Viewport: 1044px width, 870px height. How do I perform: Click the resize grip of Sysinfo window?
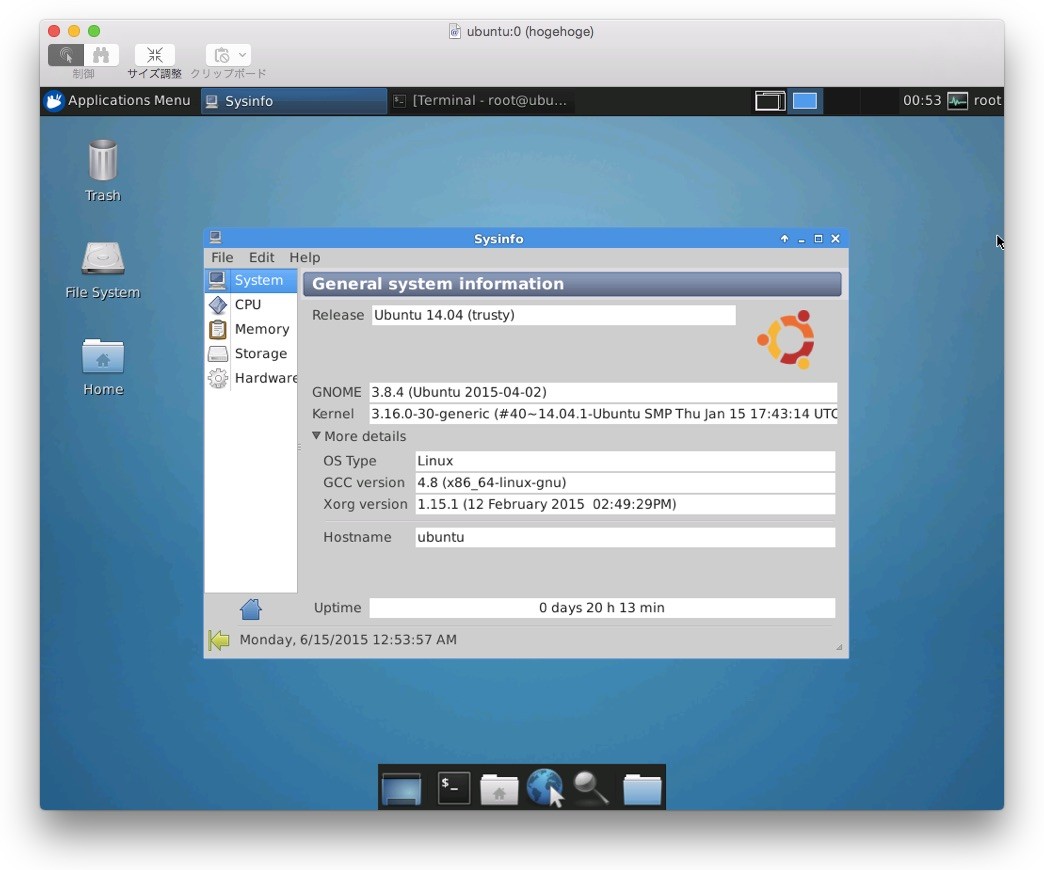tap(839, 647)
